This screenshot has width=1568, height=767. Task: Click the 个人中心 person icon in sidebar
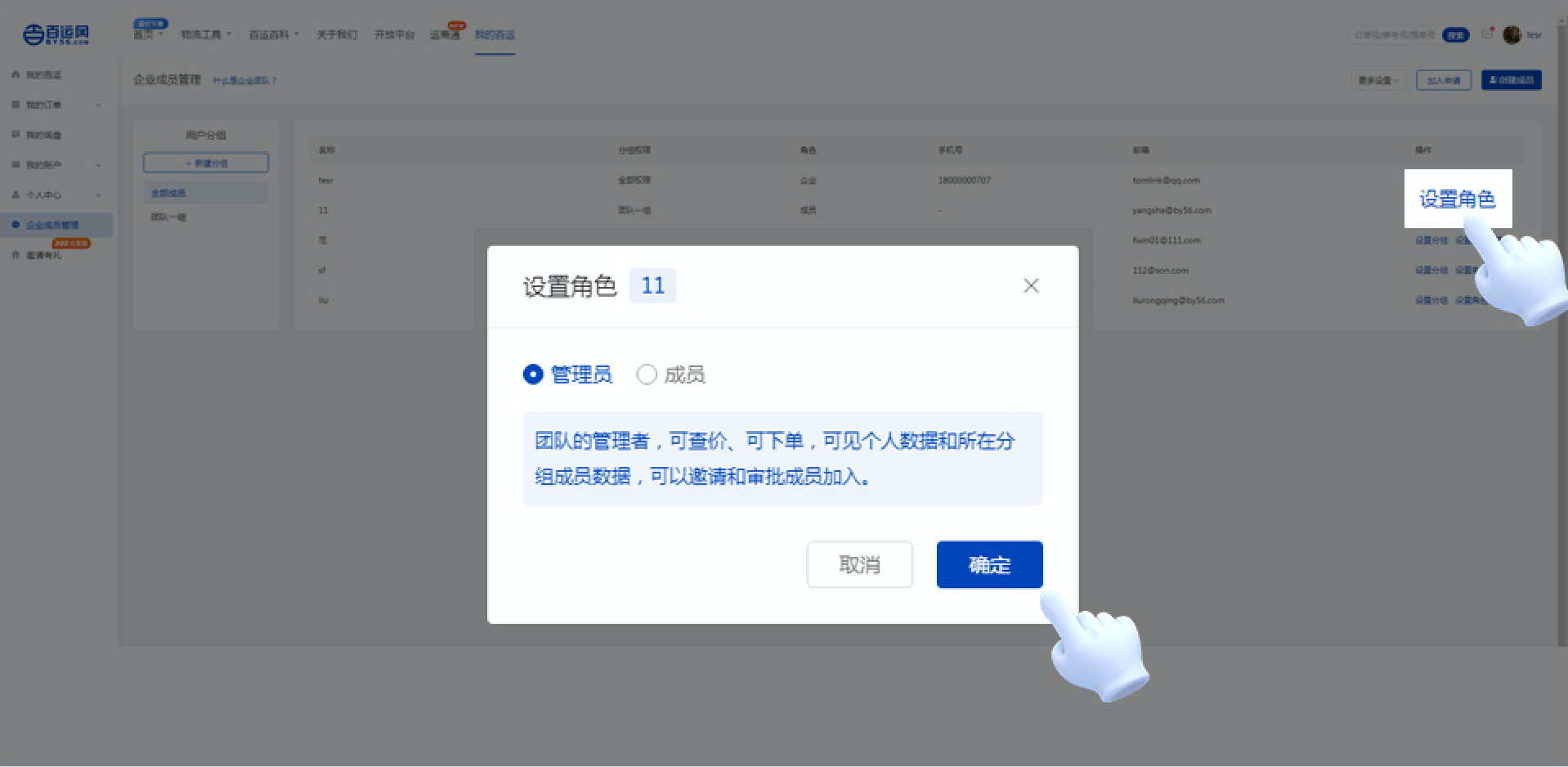(16, 195)
